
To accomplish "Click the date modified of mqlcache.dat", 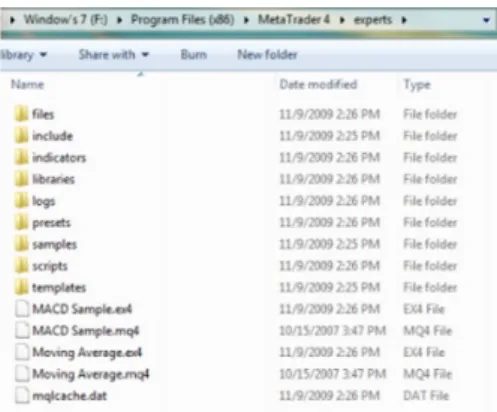I will tap(329, 396).
